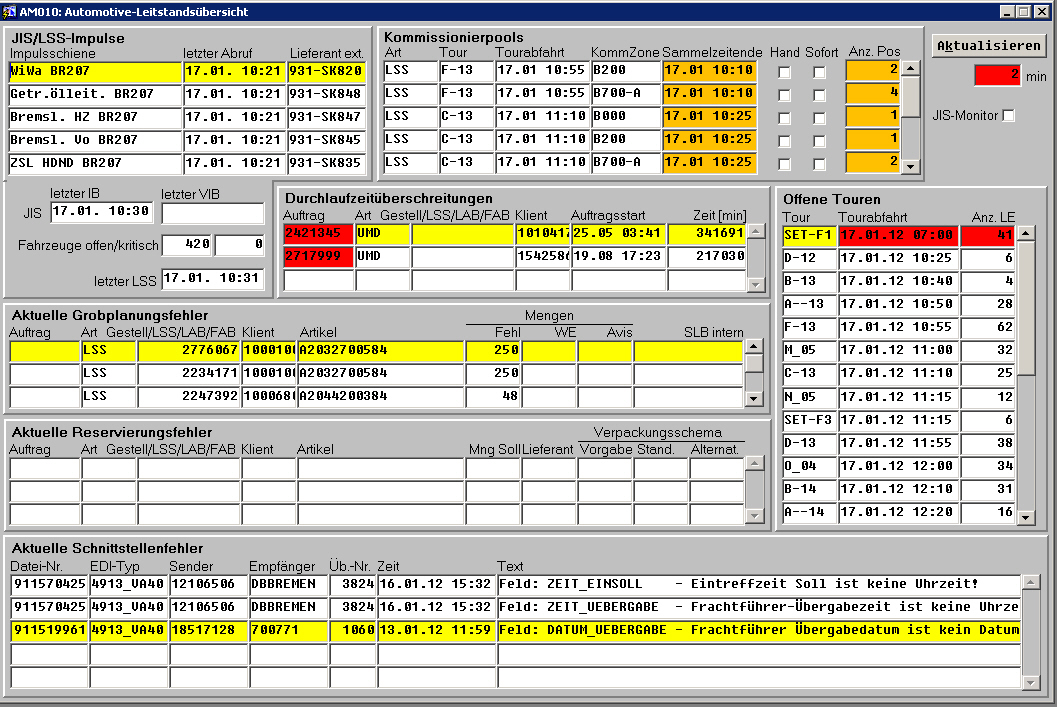Click the red refresh minutes field
Viewport: 1057px width, 707px height.
pos(997,76)
